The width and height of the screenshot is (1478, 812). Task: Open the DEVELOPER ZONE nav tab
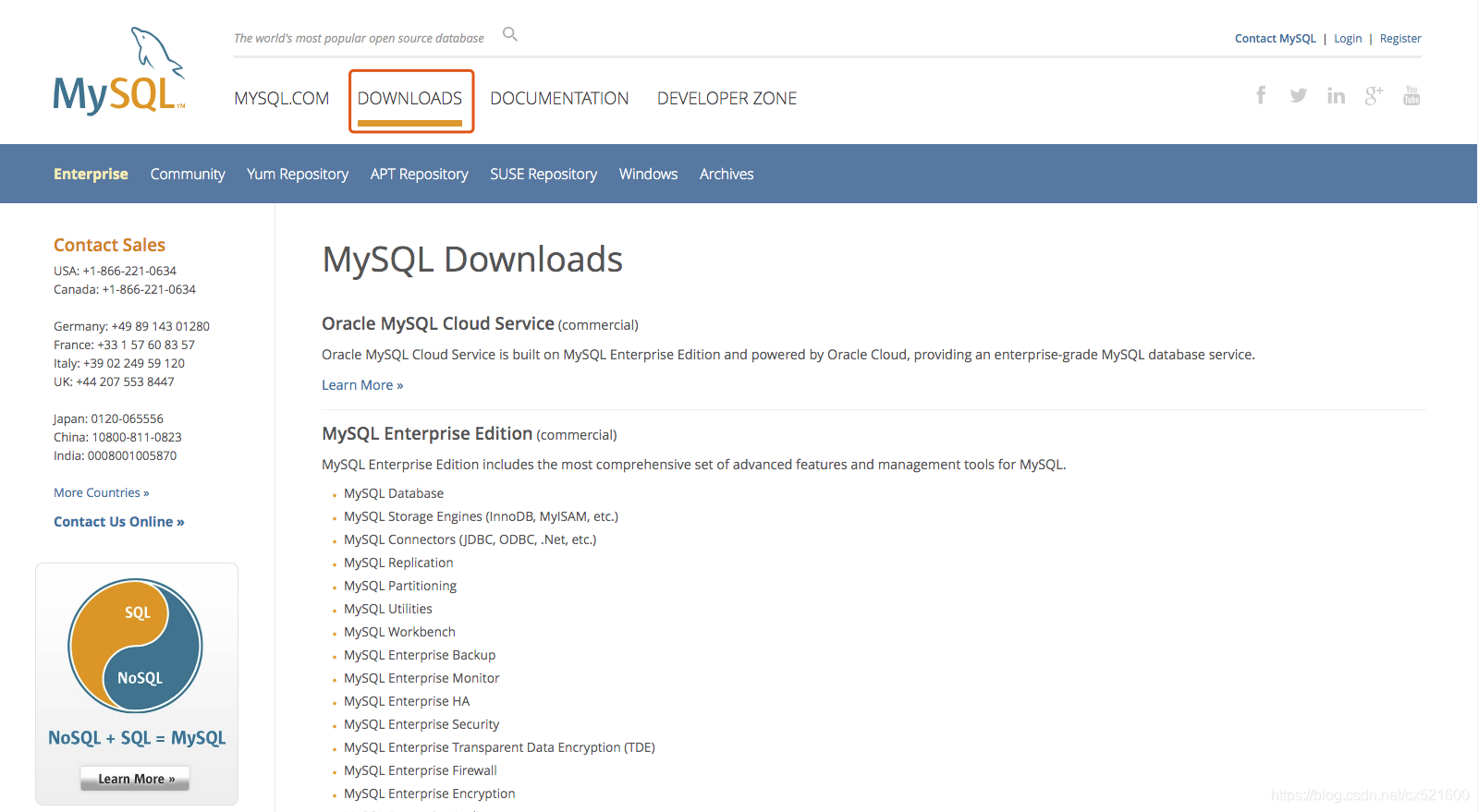[727, 99]
